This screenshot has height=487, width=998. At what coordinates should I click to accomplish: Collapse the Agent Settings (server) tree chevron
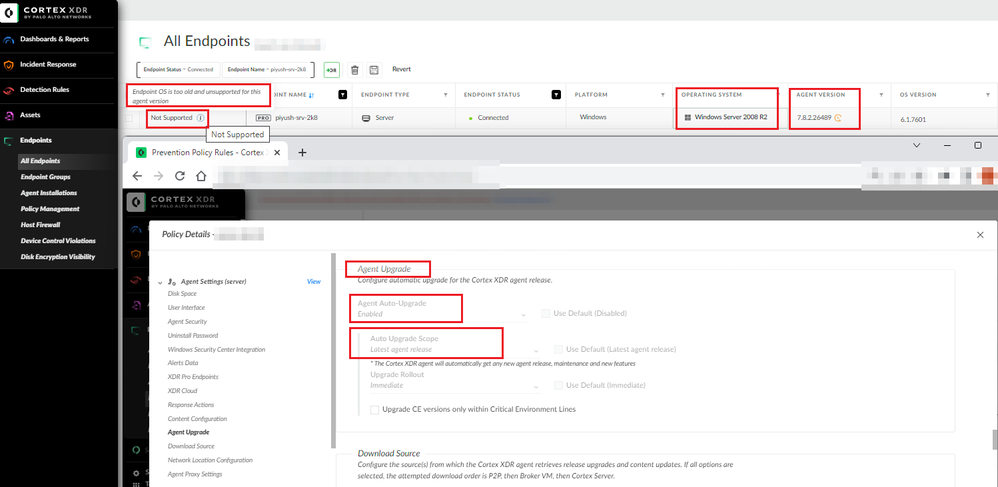159,282
